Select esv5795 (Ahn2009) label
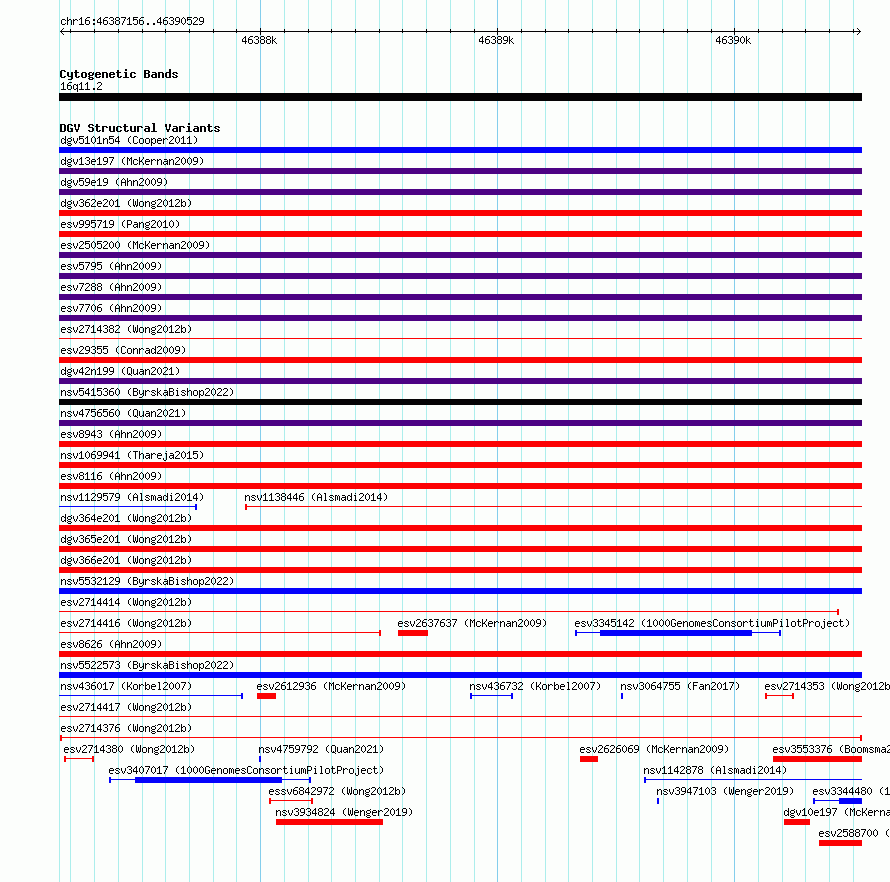The height and width of the screenshot is (882, 890). [x=111, y=266]
